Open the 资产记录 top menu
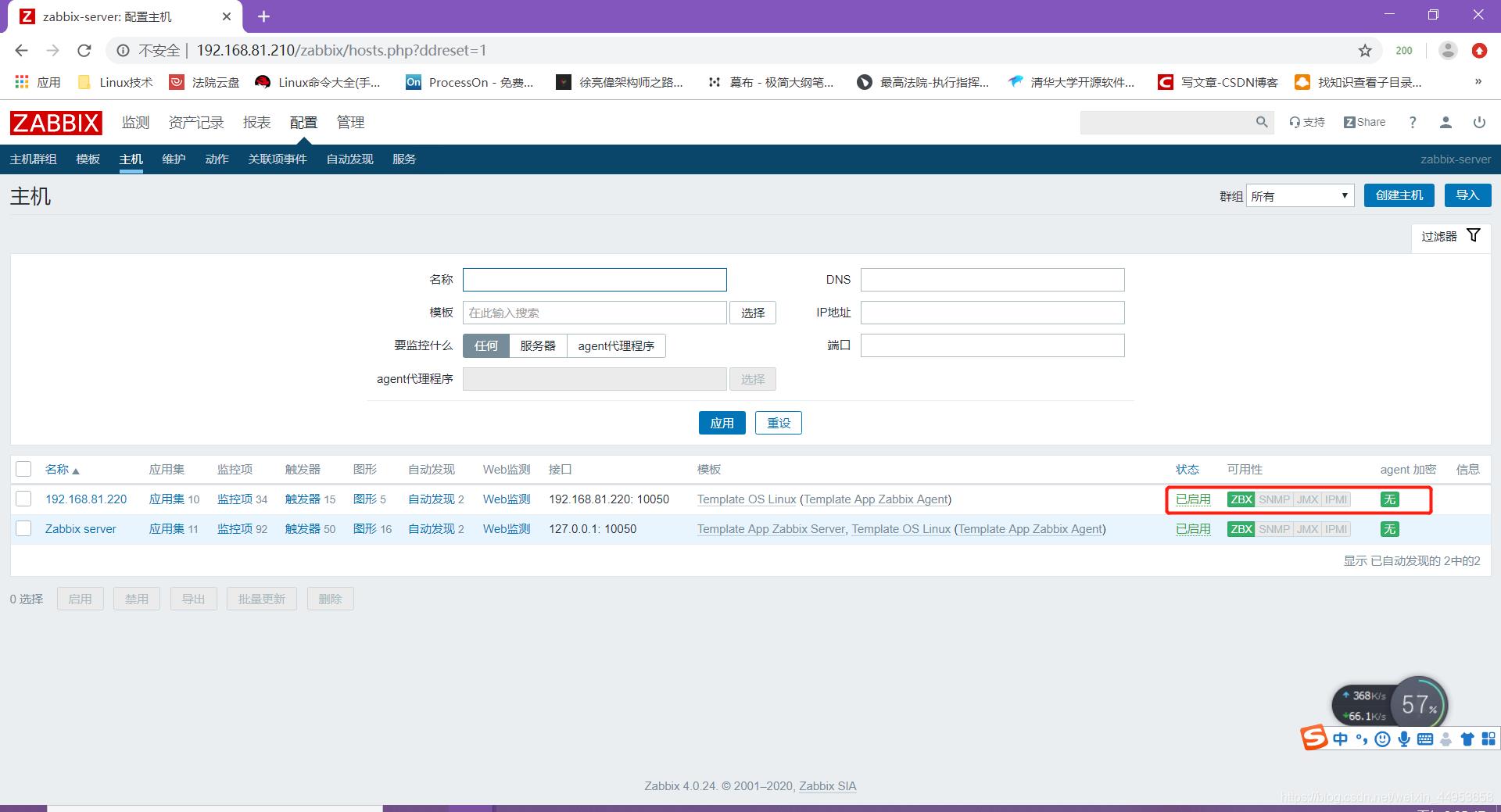This screenshot has height=812, width=1501. 196,122
